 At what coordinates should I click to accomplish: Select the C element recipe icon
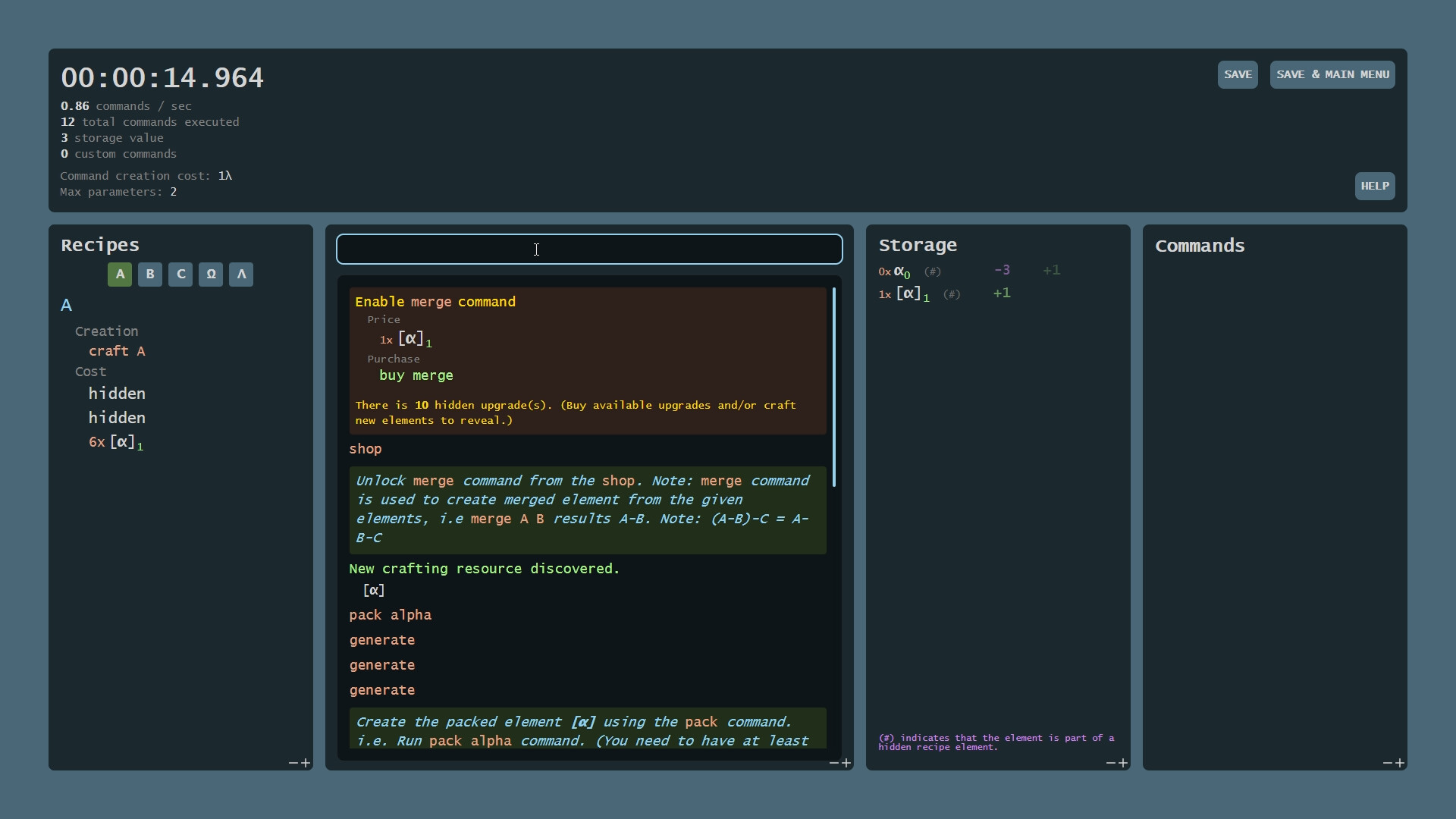point(180,275)
